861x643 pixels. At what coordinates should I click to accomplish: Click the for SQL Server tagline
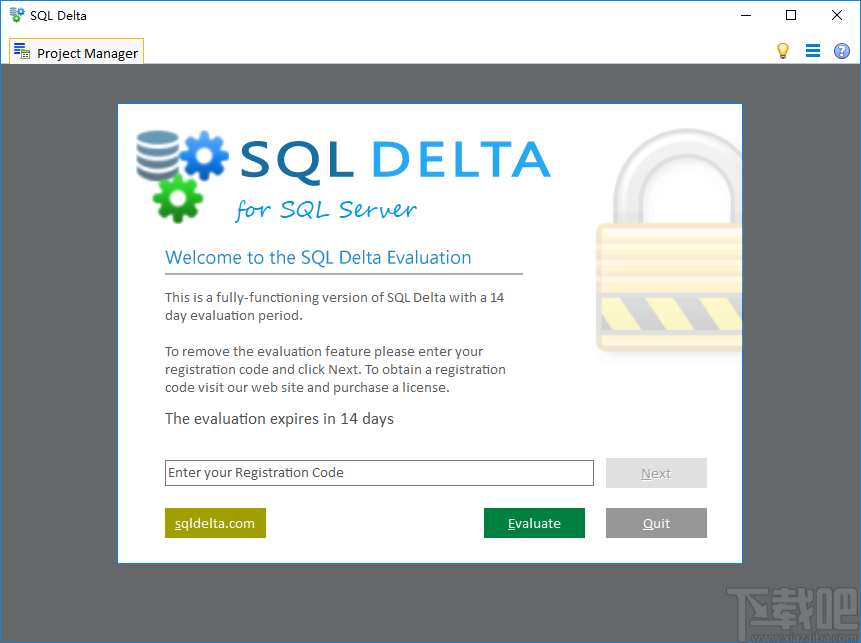(325, 209)
